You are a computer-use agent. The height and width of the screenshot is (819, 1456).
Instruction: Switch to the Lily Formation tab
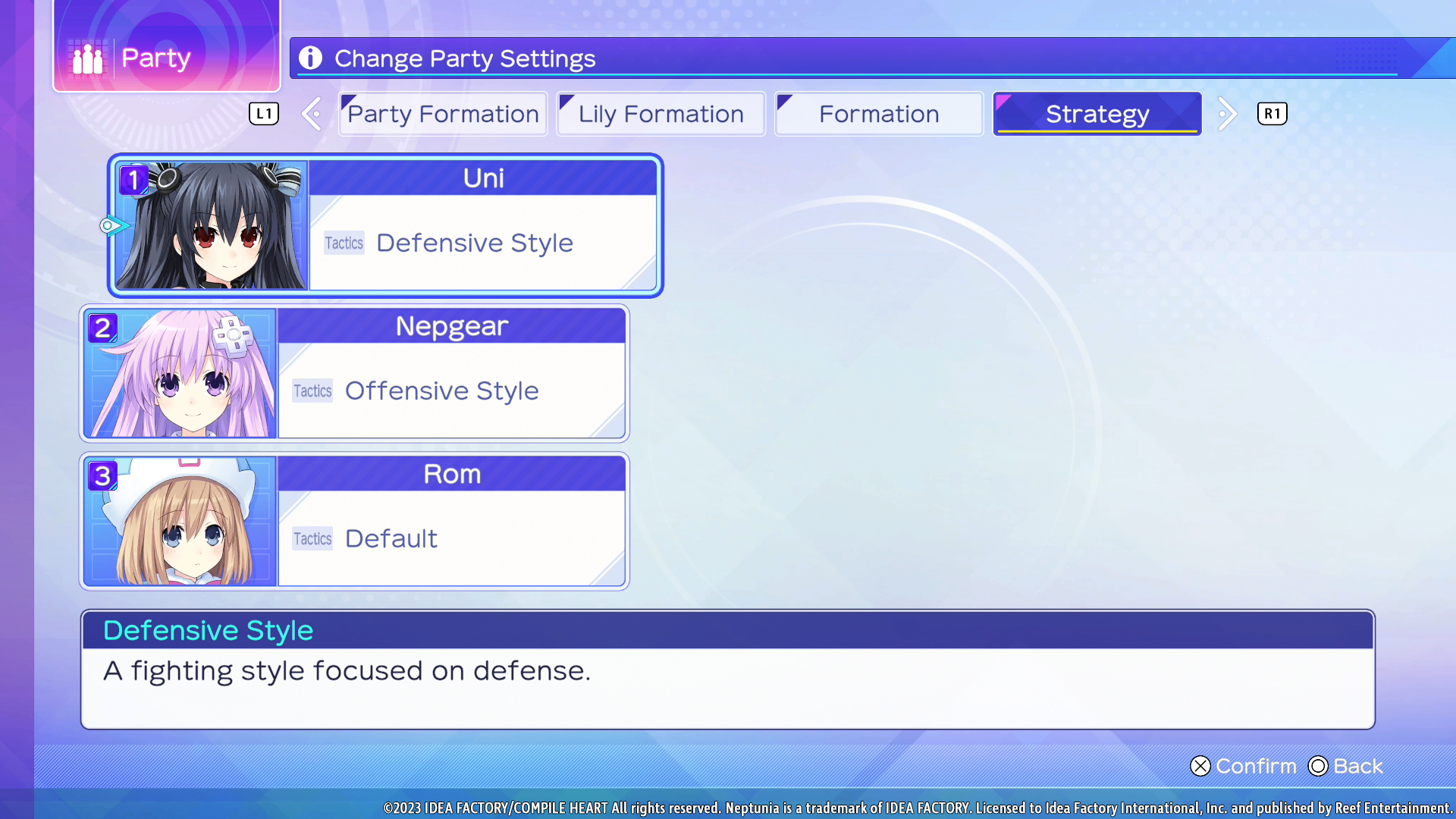[x=661, y=115]
